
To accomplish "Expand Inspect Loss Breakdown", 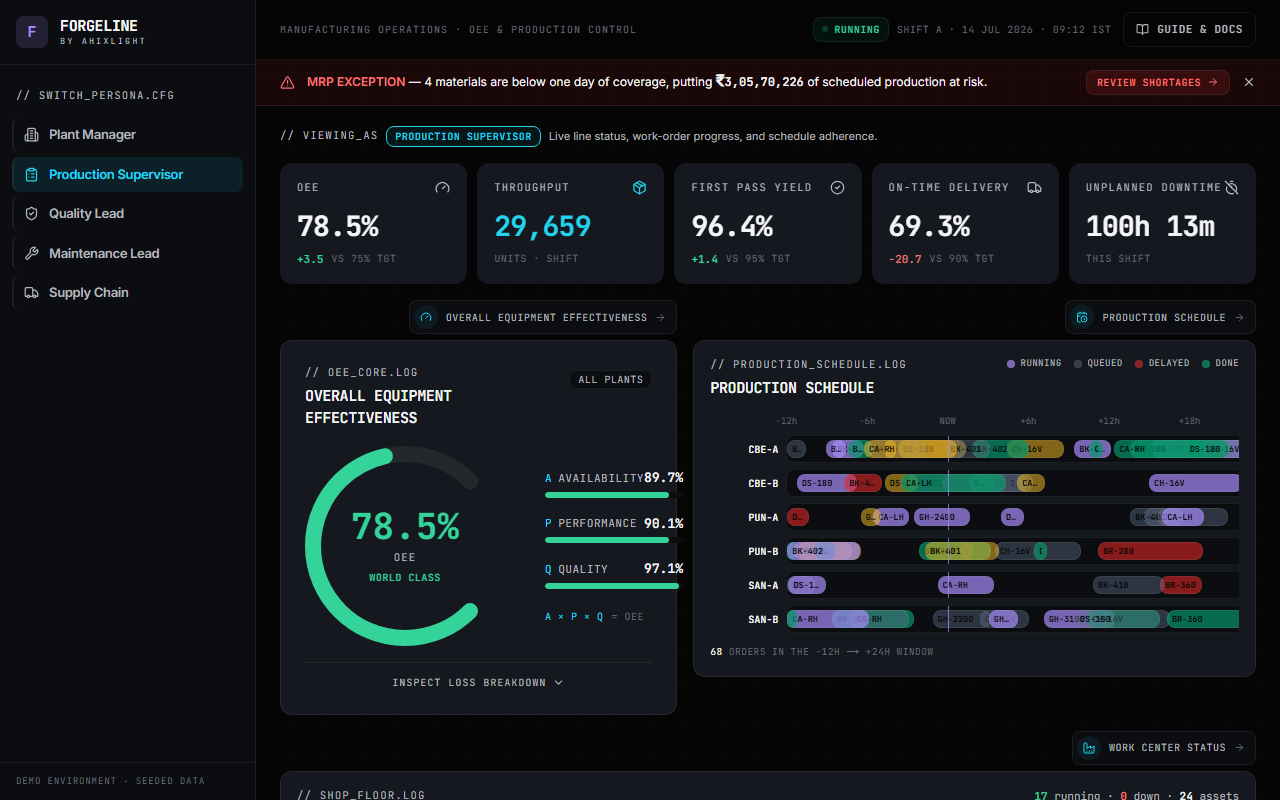I will (x=478, y=683).
